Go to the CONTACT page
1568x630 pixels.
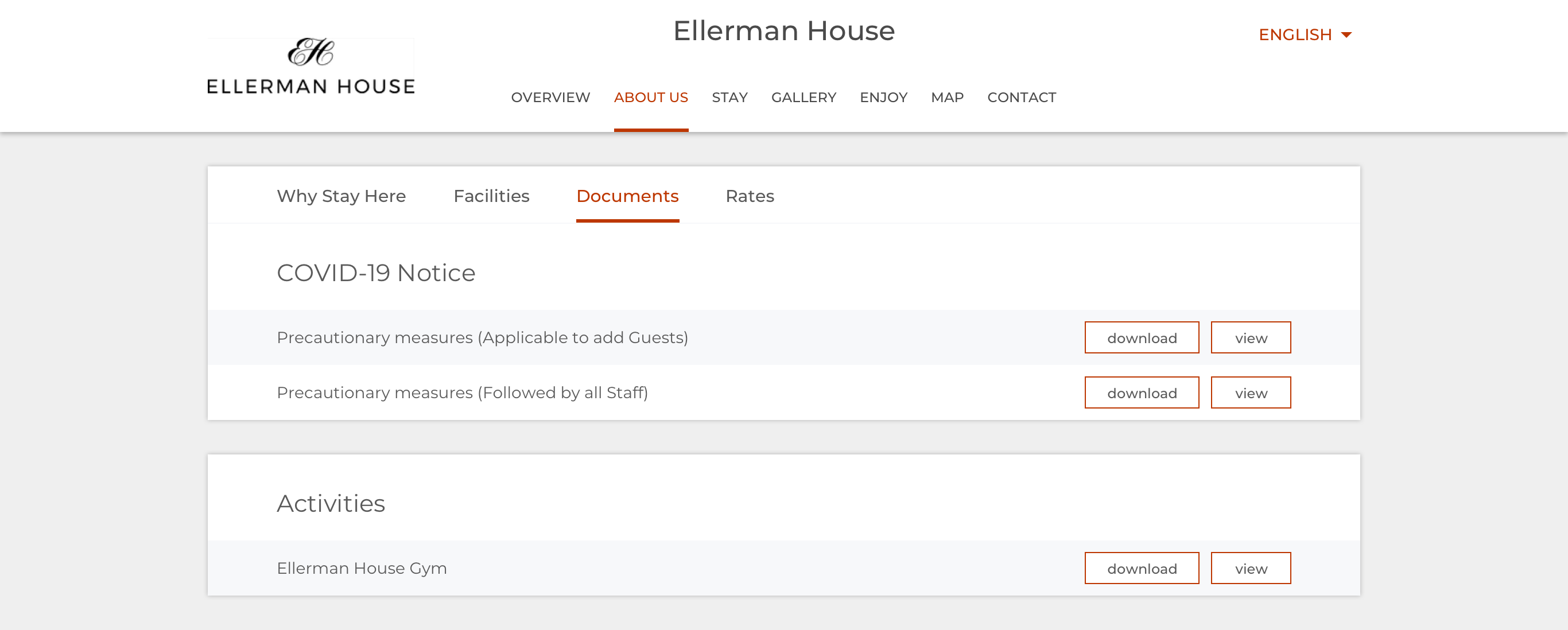pos(1022,98)
